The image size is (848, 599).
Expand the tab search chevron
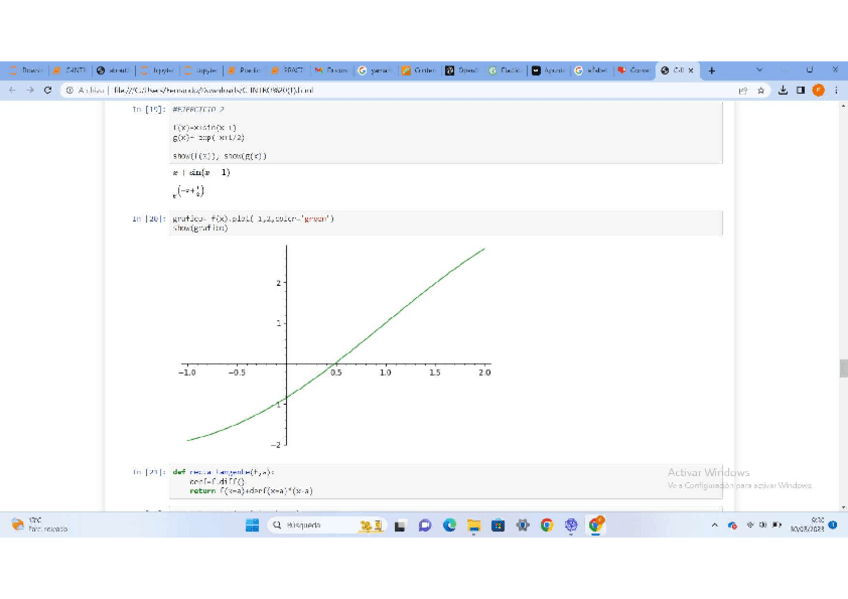click(759, 70)
